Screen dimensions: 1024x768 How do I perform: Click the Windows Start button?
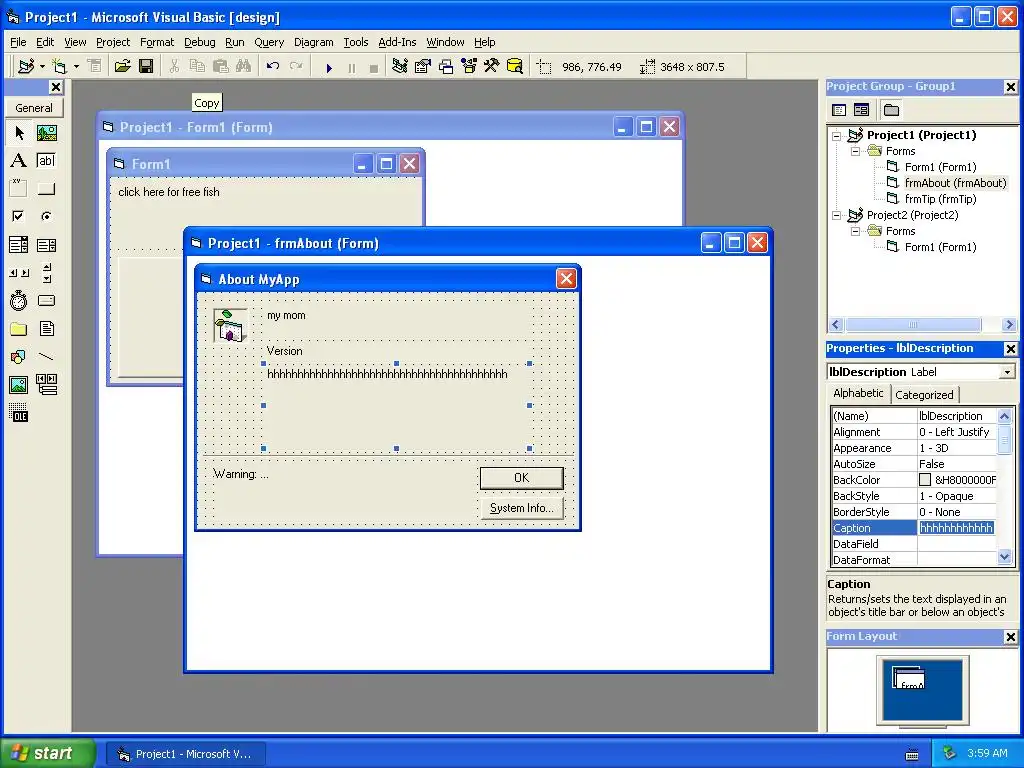47,753
